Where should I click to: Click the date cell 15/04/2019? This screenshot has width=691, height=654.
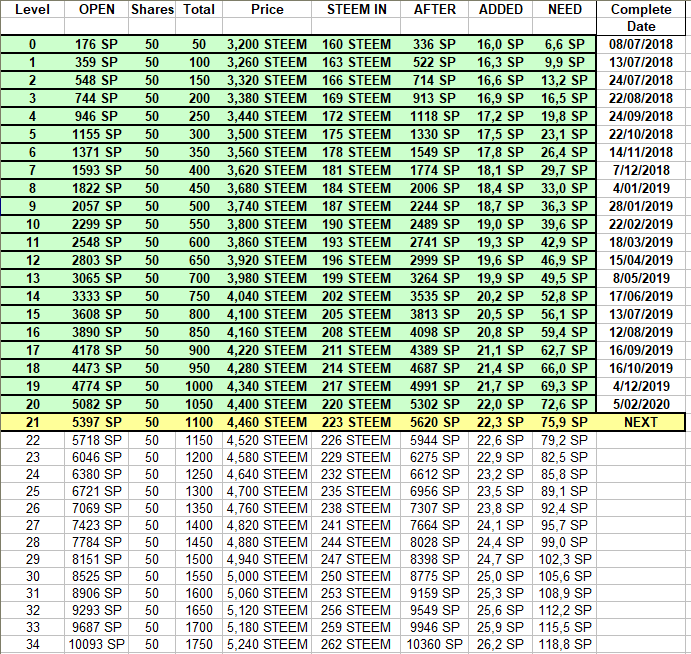[641, 260]
